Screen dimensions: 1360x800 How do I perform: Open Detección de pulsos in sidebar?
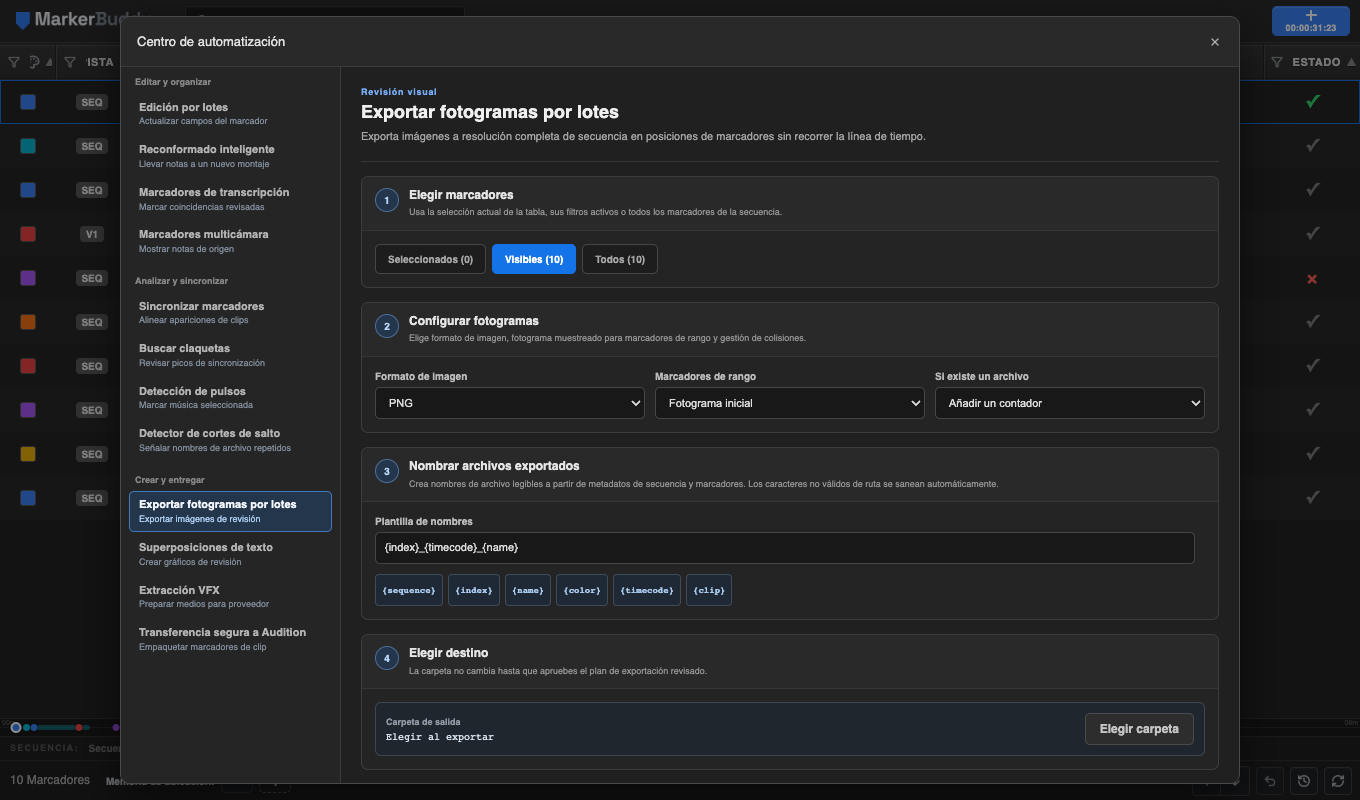tap(230, 398)
